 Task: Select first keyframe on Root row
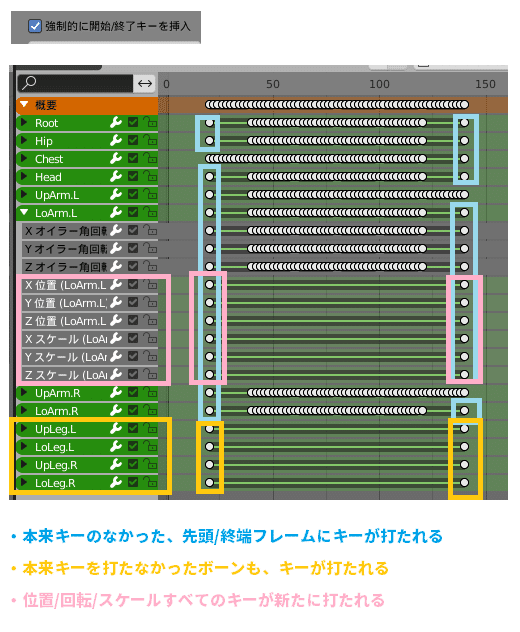point(209,122)
